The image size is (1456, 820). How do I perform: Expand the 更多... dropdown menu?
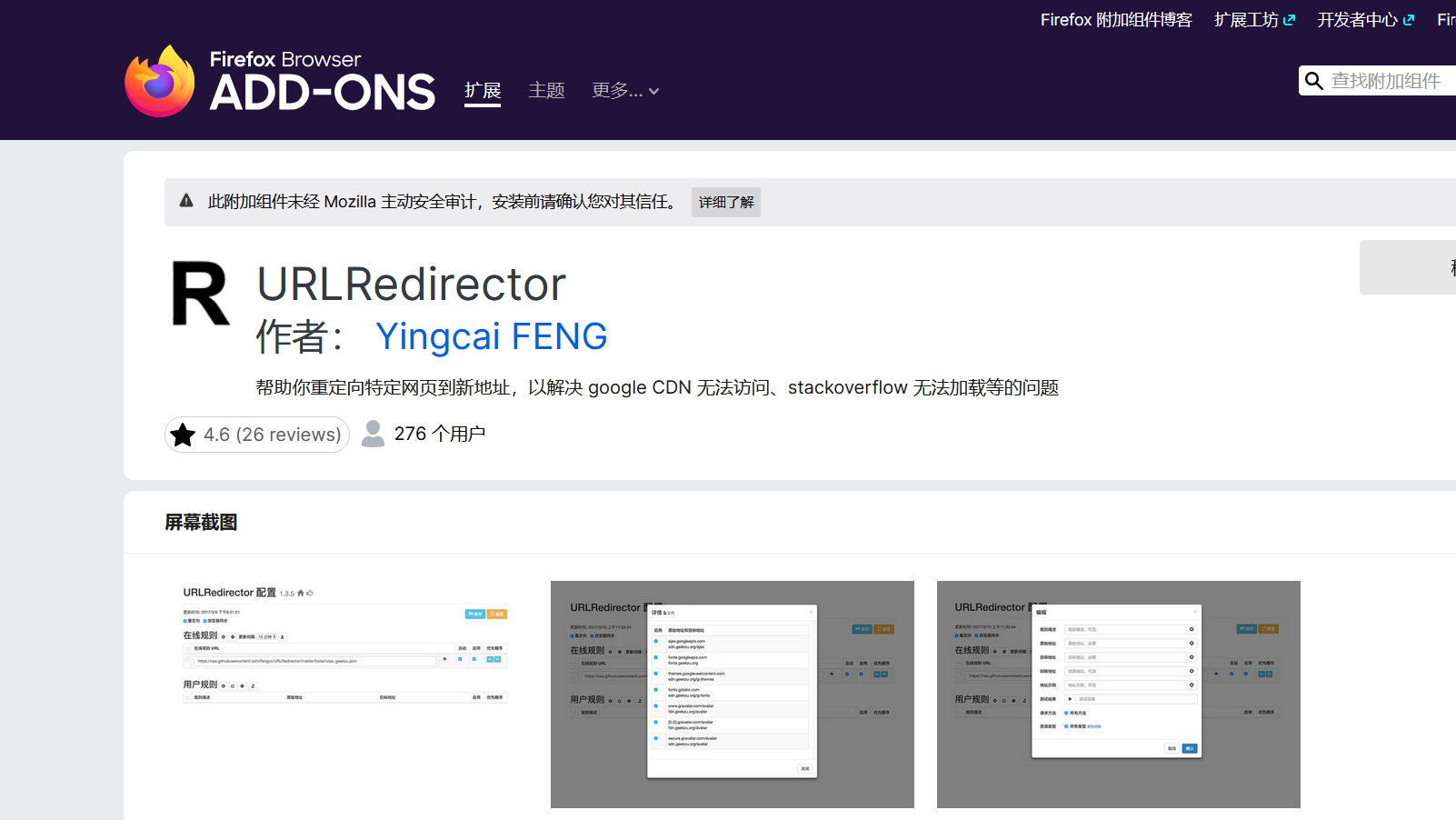click(x=625, y=91)
